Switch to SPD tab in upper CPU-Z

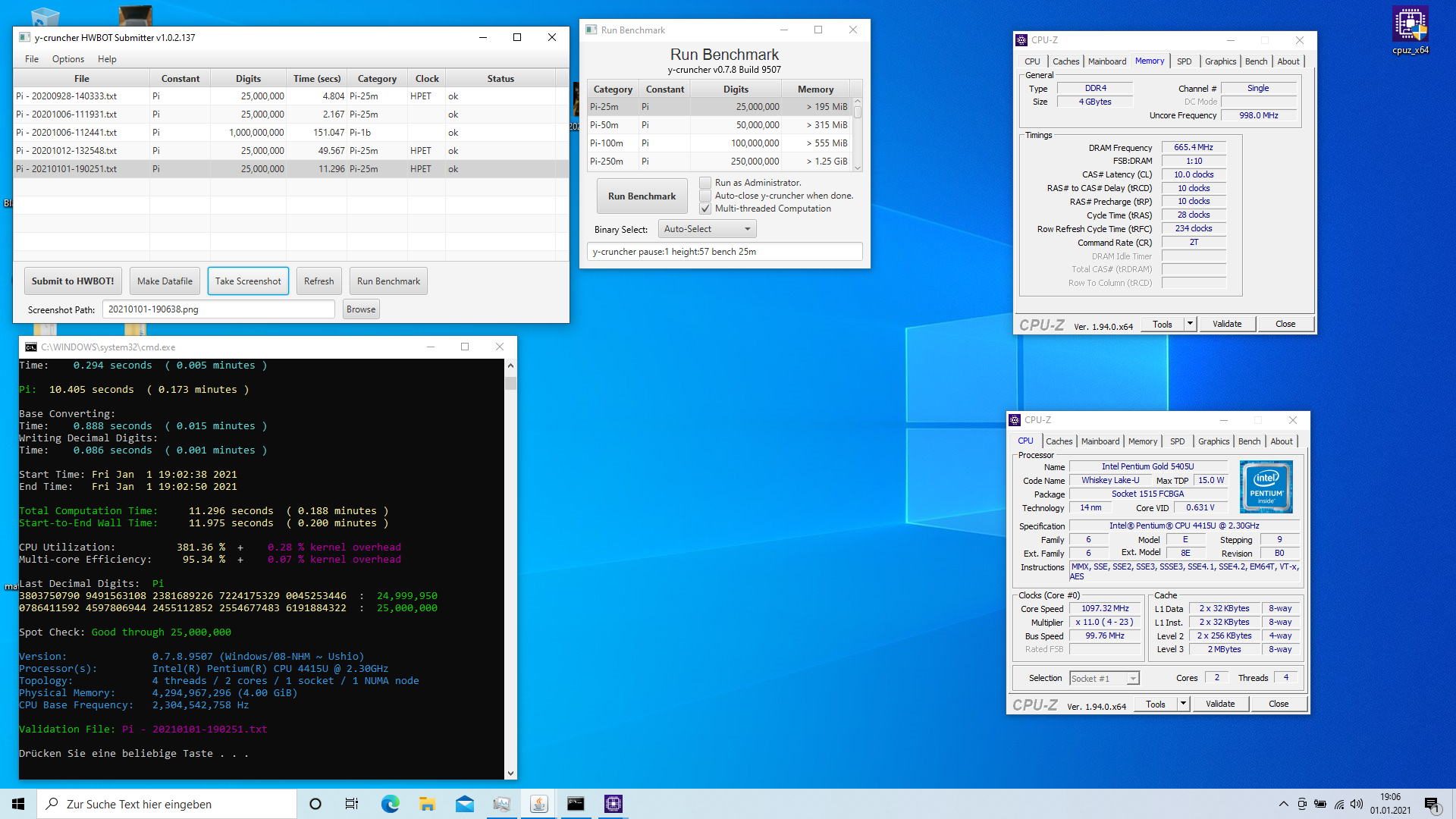click(1184, 61)
